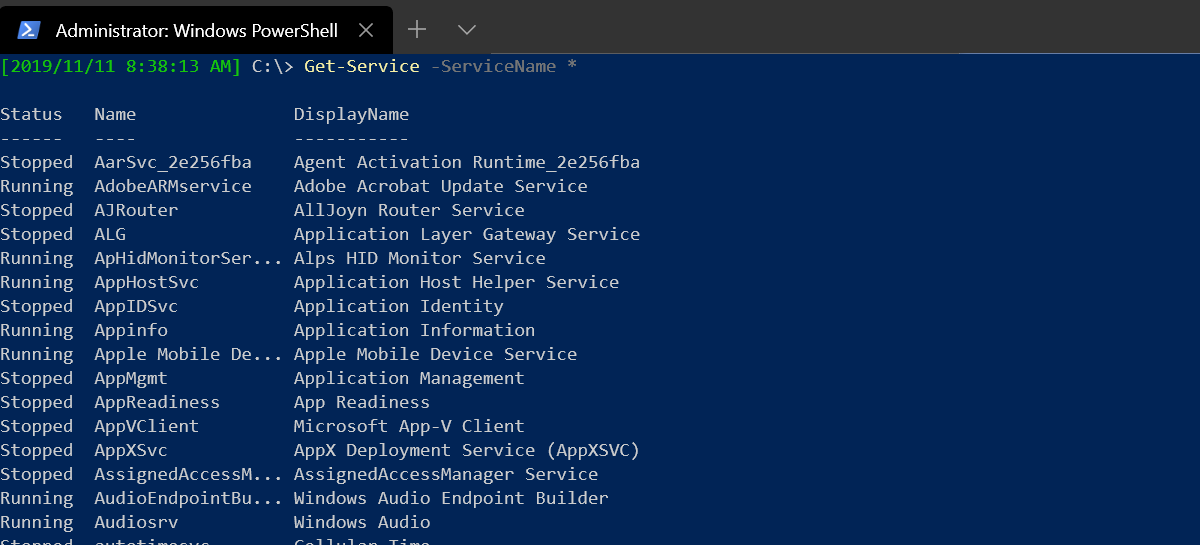Click the DisplayName column header

pyautogui.click(x=351, y=114)
